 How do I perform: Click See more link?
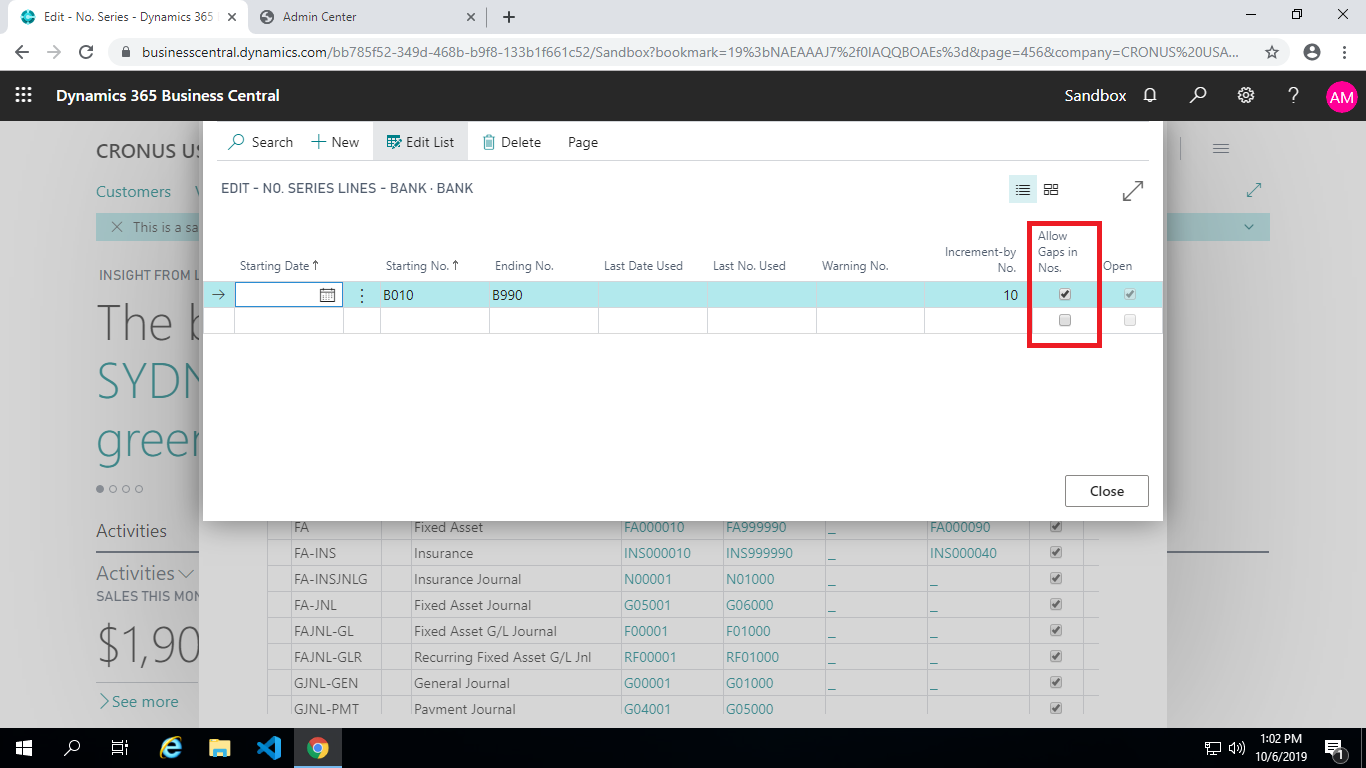[137, 702]
